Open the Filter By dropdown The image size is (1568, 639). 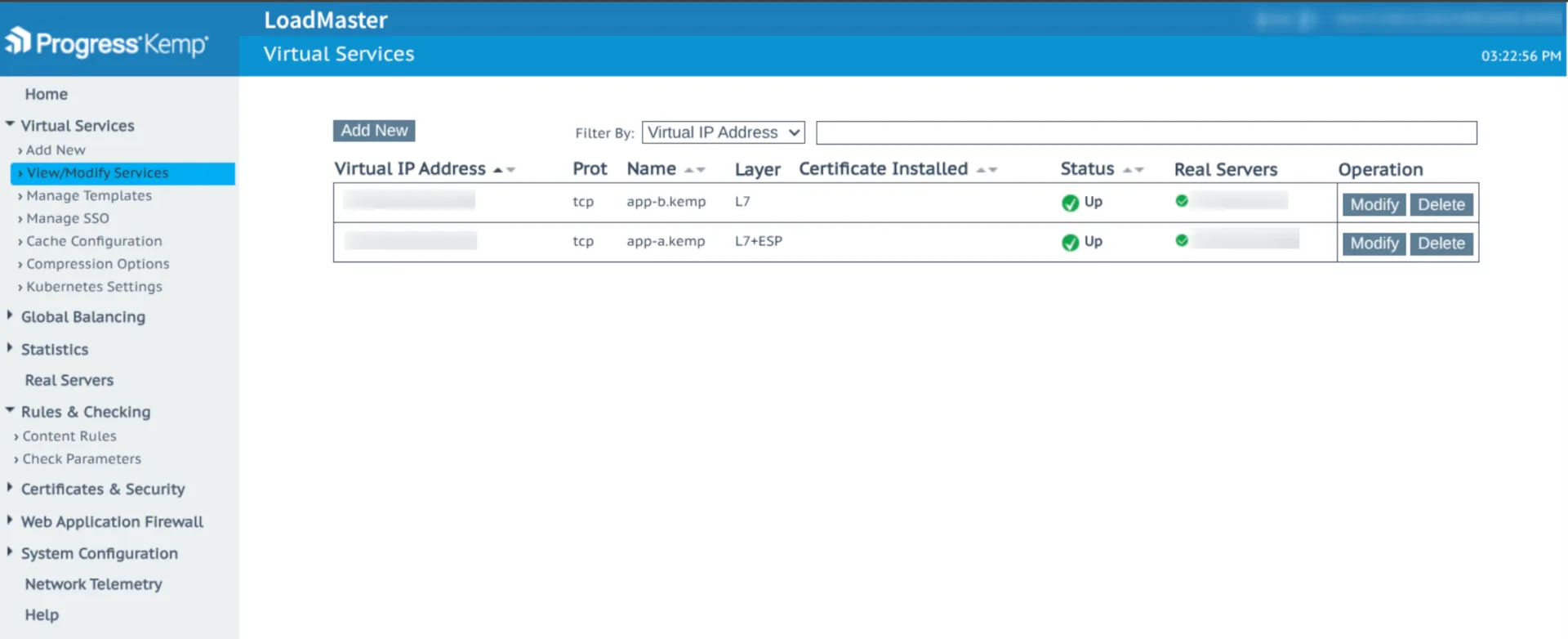pos(723,132)
